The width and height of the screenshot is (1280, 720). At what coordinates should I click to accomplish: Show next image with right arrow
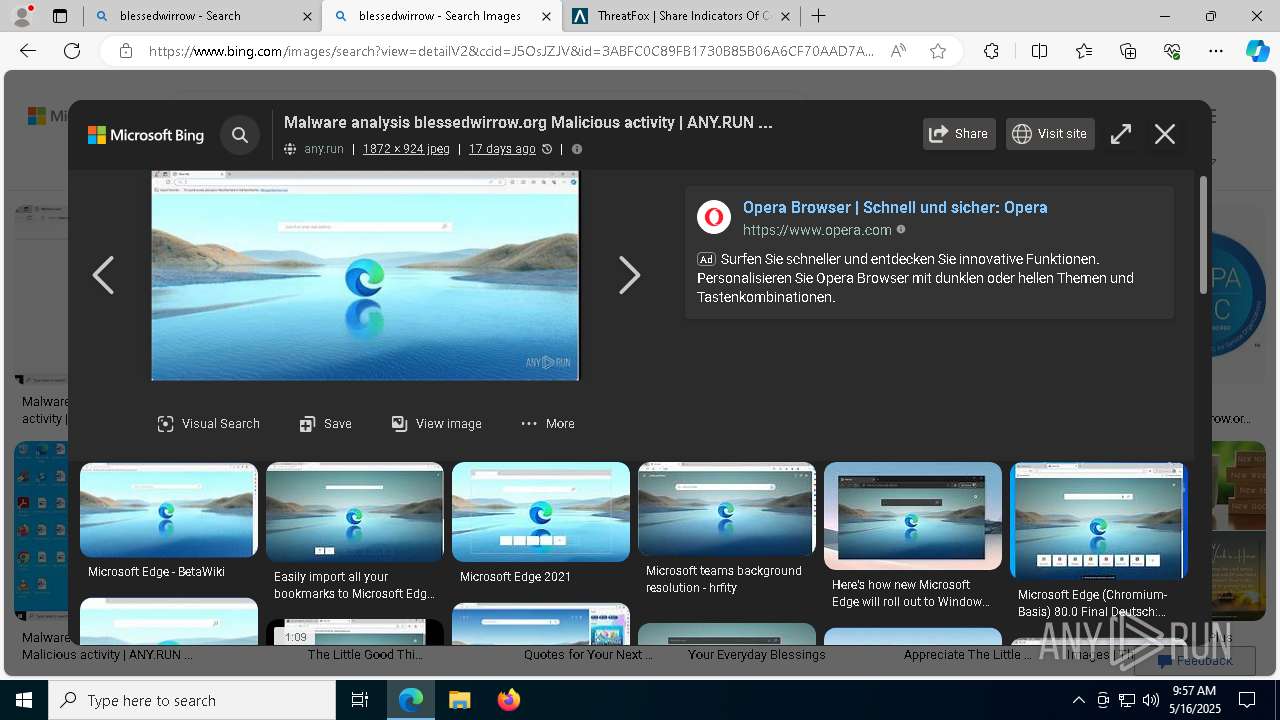click(629, 275)
